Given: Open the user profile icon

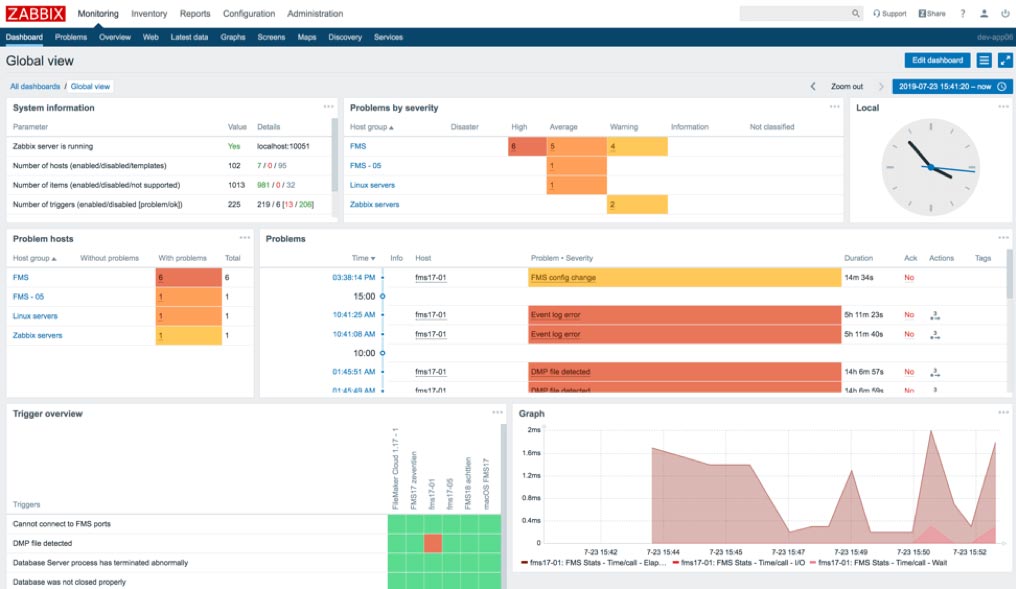Looking at the screenshot, I should (984, 14).
